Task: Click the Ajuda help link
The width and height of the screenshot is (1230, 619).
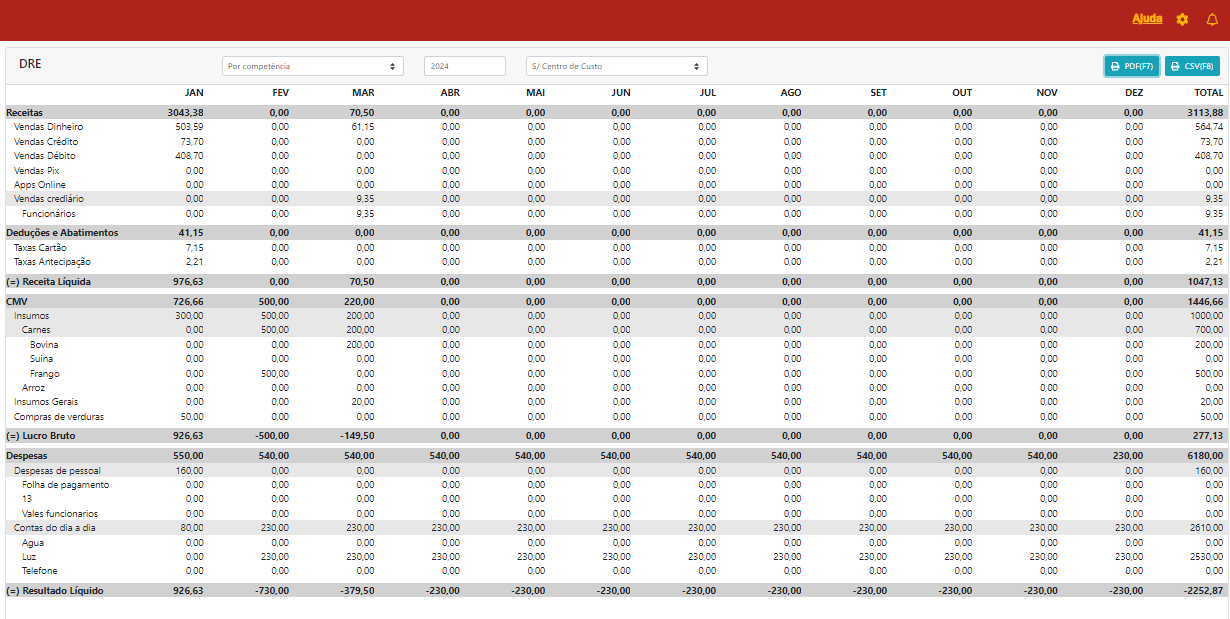Action: (1147, 19)
